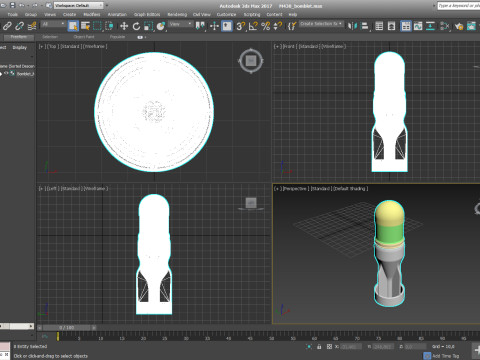Open the Curve Editor
The image size is (480, 360).
click(x=418, y=26)
